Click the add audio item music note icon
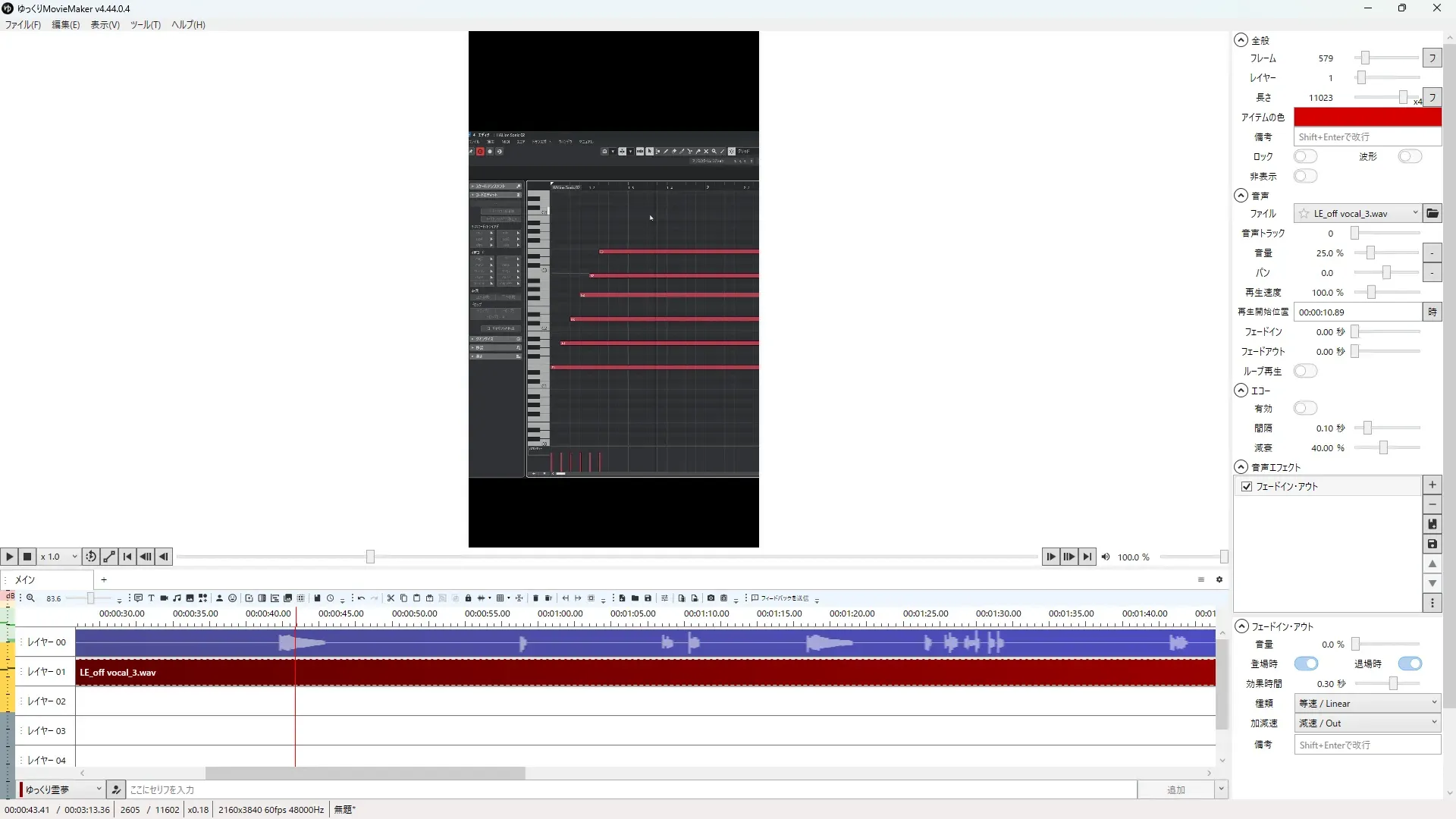 pyautogui.click(x=177, y=598)
